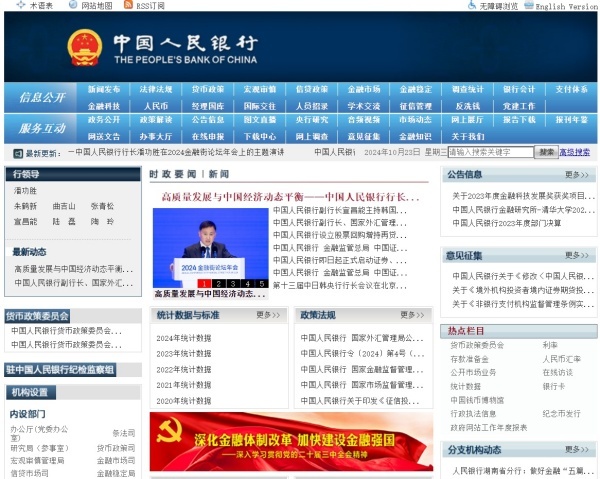Click the 搜索 search button
600x479 pixels.
tap(546, 152)
